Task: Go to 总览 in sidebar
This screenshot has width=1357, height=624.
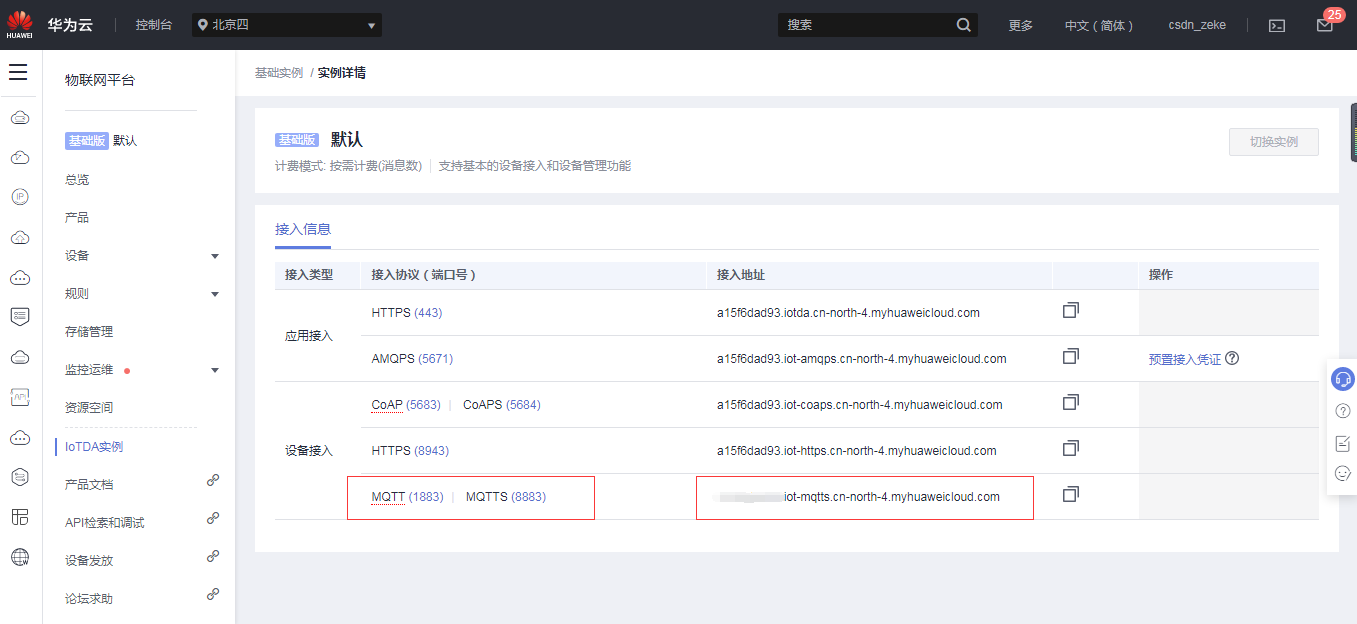Action: [77, 180]
